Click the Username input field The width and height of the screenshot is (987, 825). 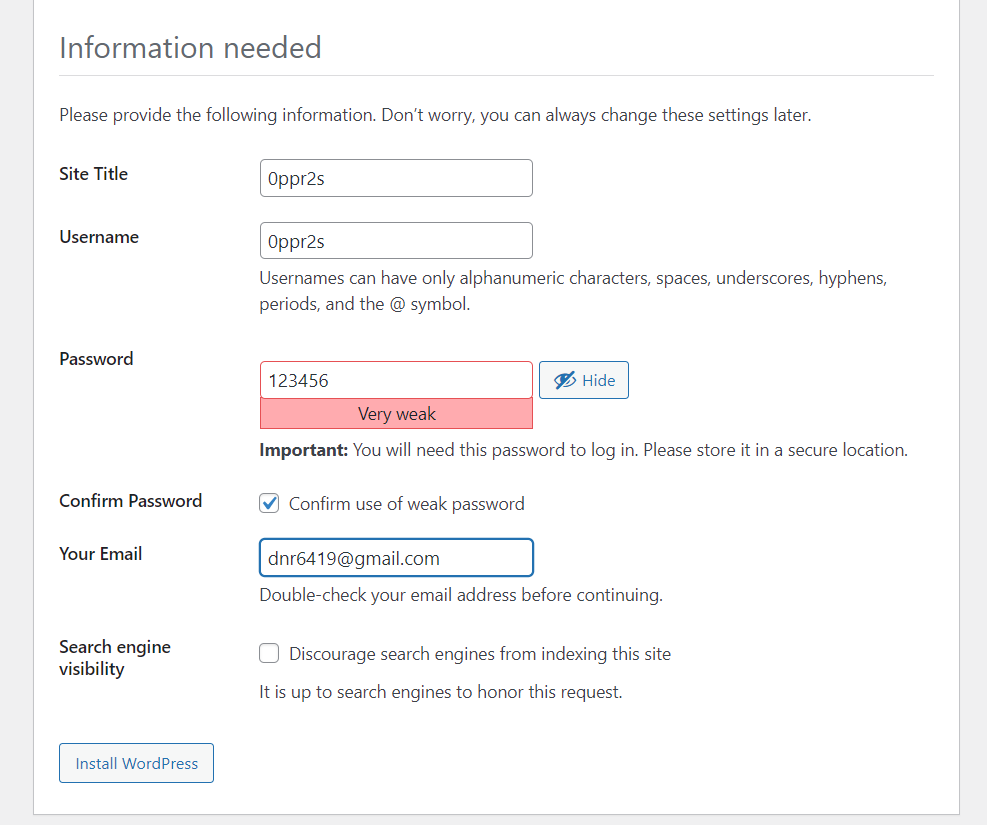point(396,241)
